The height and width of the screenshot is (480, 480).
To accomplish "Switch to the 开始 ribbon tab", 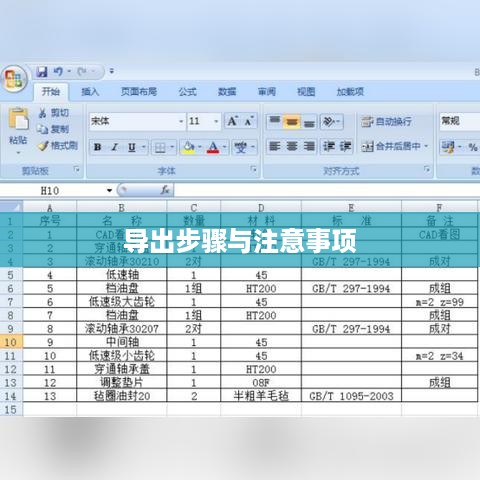I will pos(51,92).
